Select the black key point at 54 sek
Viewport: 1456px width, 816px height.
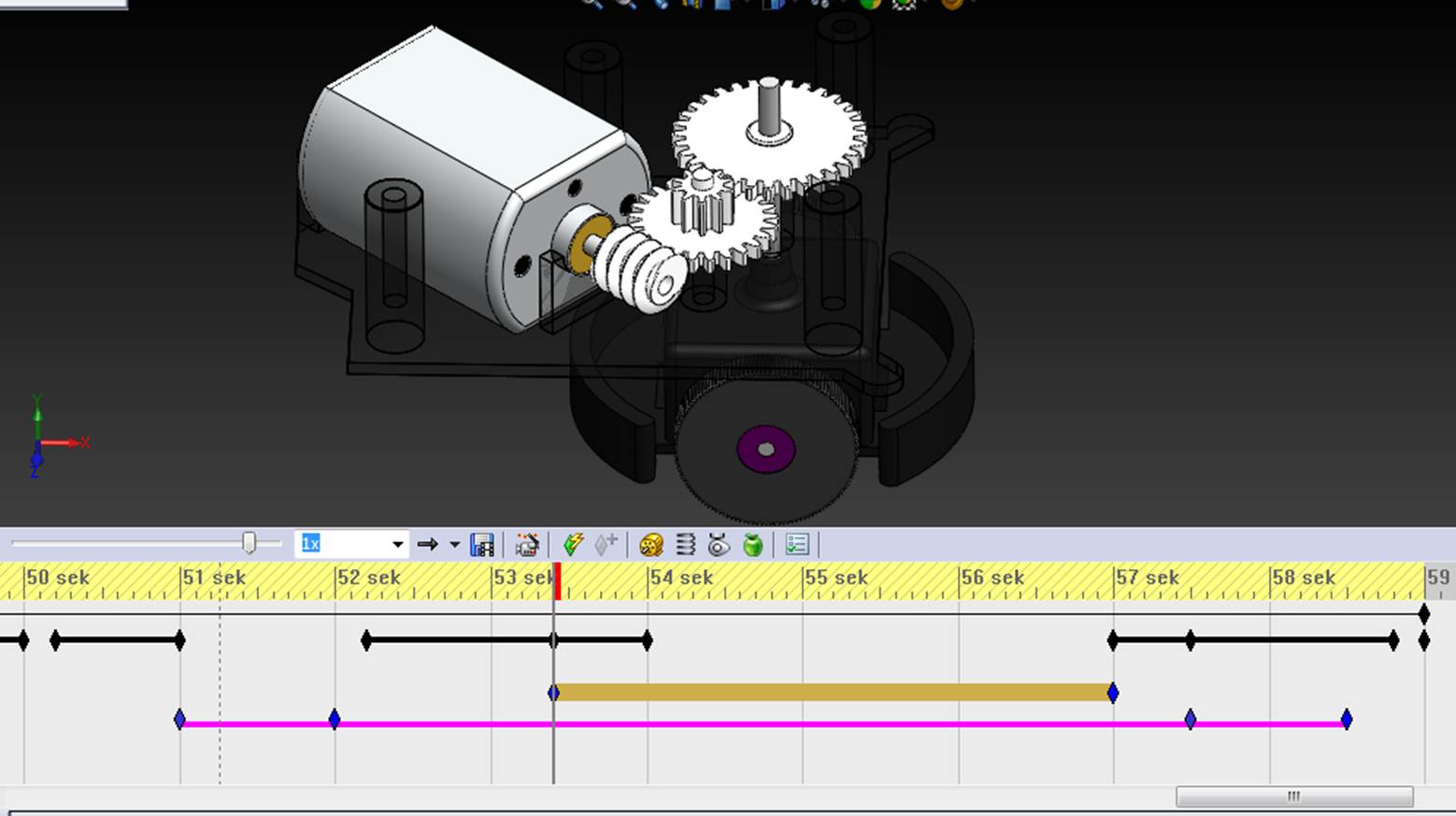648,640
